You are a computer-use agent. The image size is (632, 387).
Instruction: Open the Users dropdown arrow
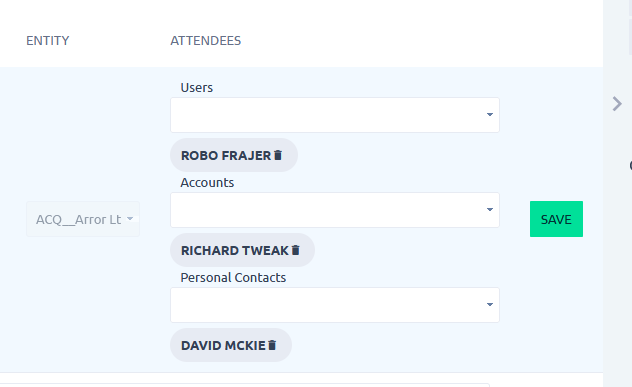click(x=490, y=115)
